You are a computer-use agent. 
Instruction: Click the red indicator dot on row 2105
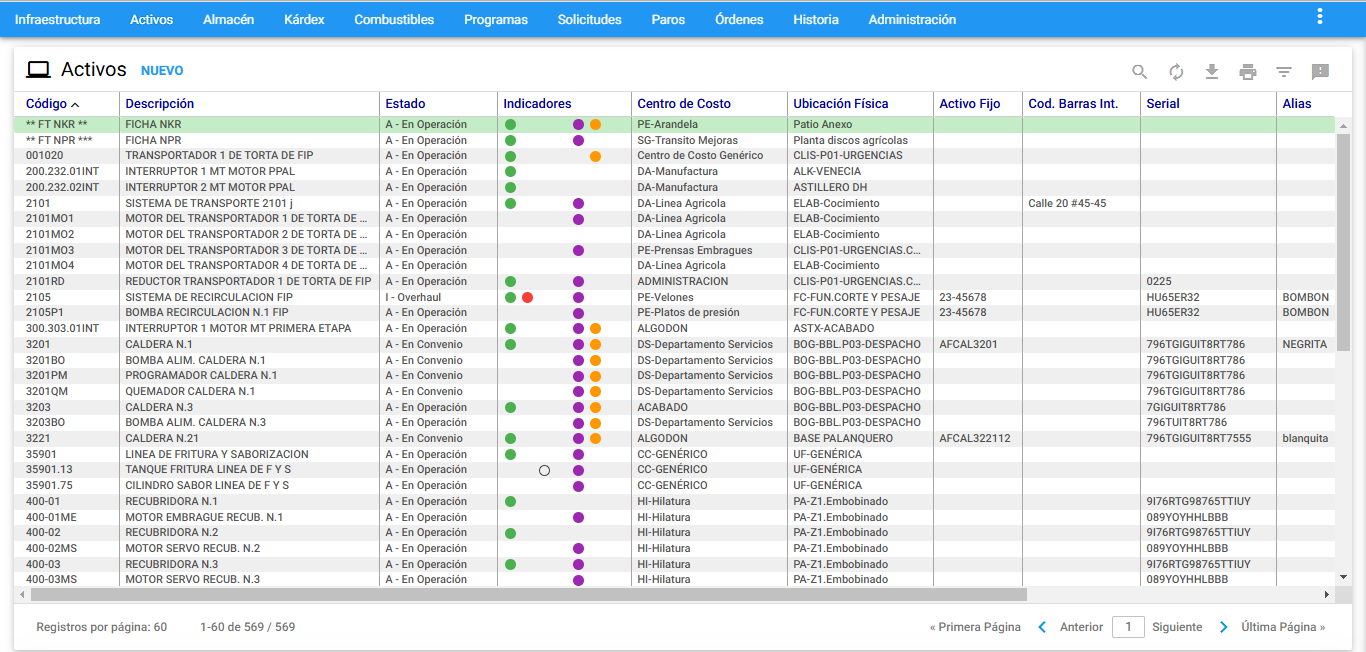(x=527, y=297)
